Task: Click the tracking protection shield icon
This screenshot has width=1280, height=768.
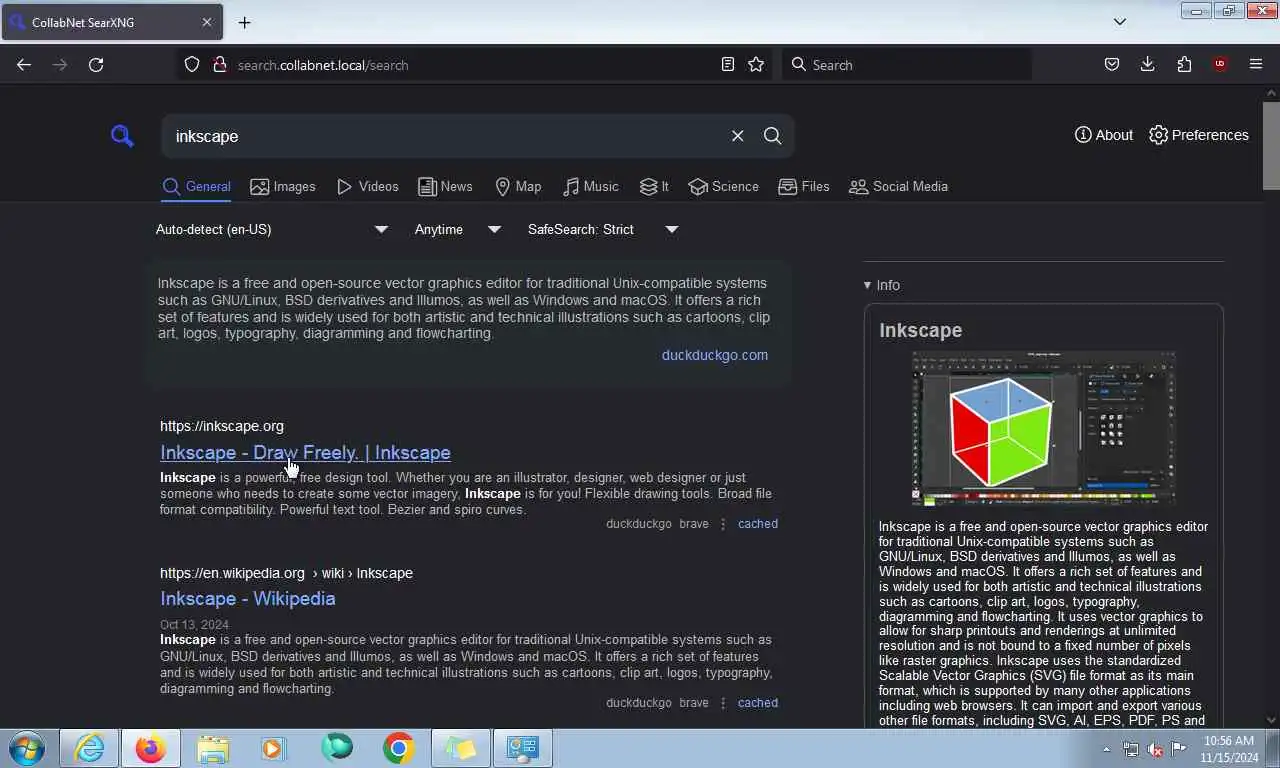Action: (192, 64)
